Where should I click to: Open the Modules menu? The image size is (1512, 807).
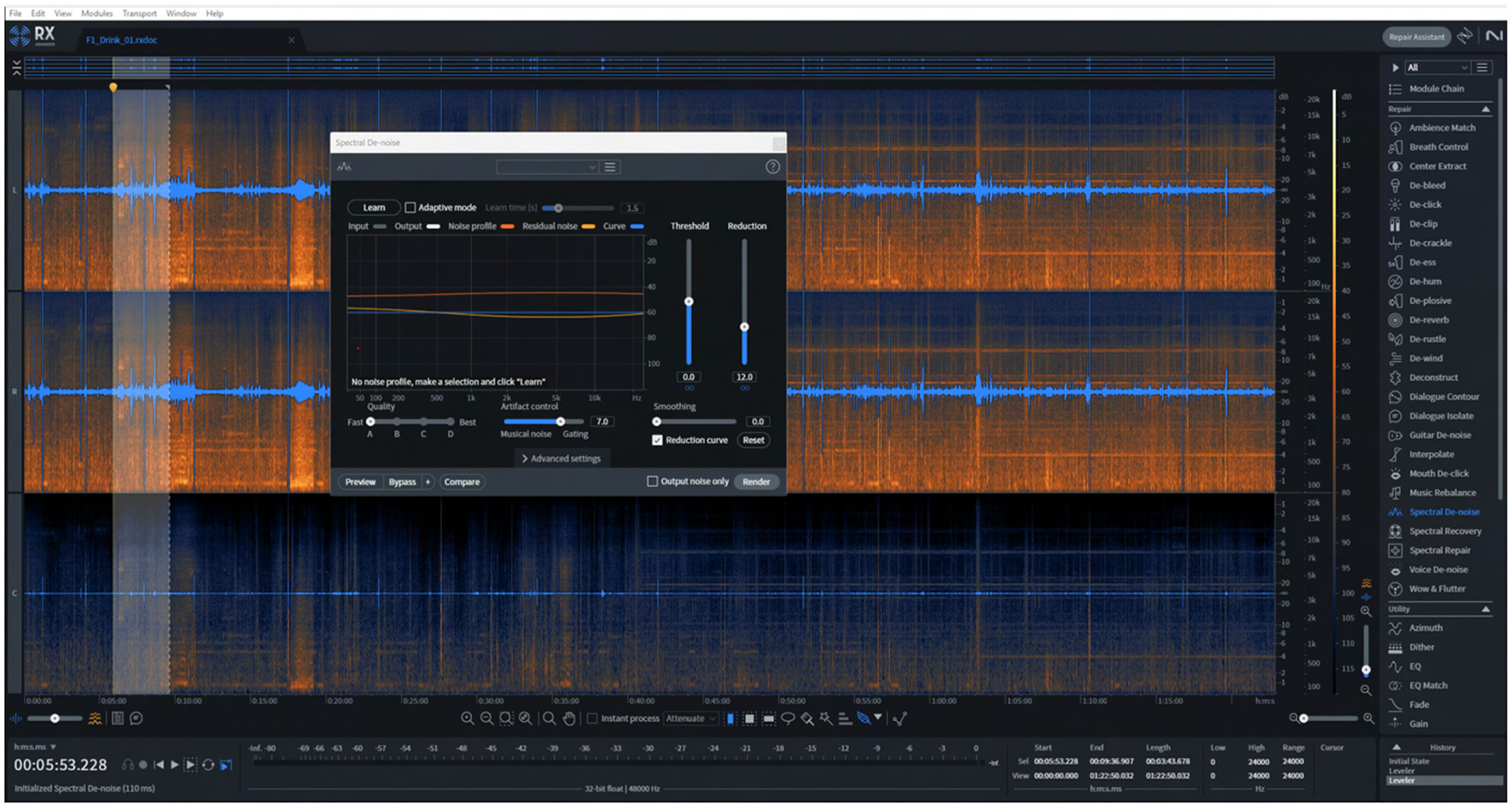(96, 13)
